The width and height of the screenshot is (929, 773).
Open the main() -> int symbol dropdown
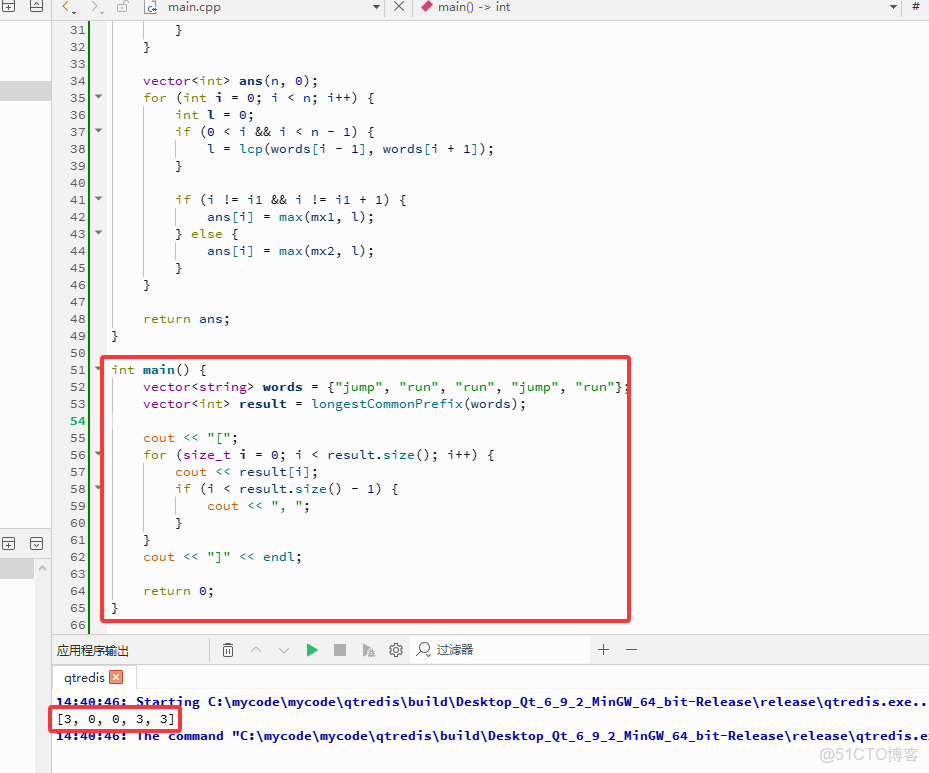click(893, 7)
